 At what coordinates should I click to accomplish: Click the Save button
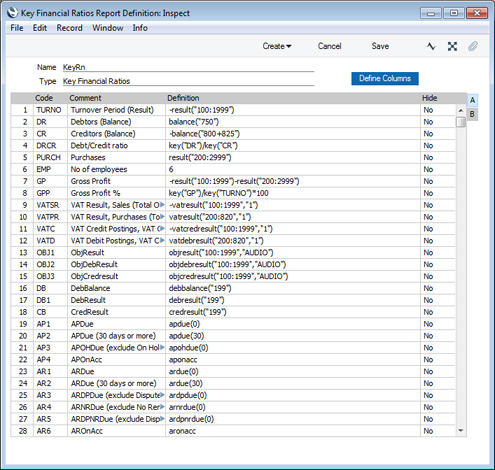pyautogui.click(x=380, y=46)
